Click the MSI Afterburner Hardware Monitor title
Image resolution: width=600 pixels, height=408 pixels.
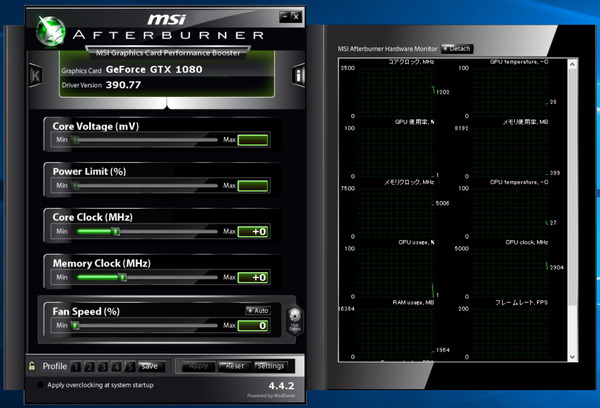click(x=387, y=49)
